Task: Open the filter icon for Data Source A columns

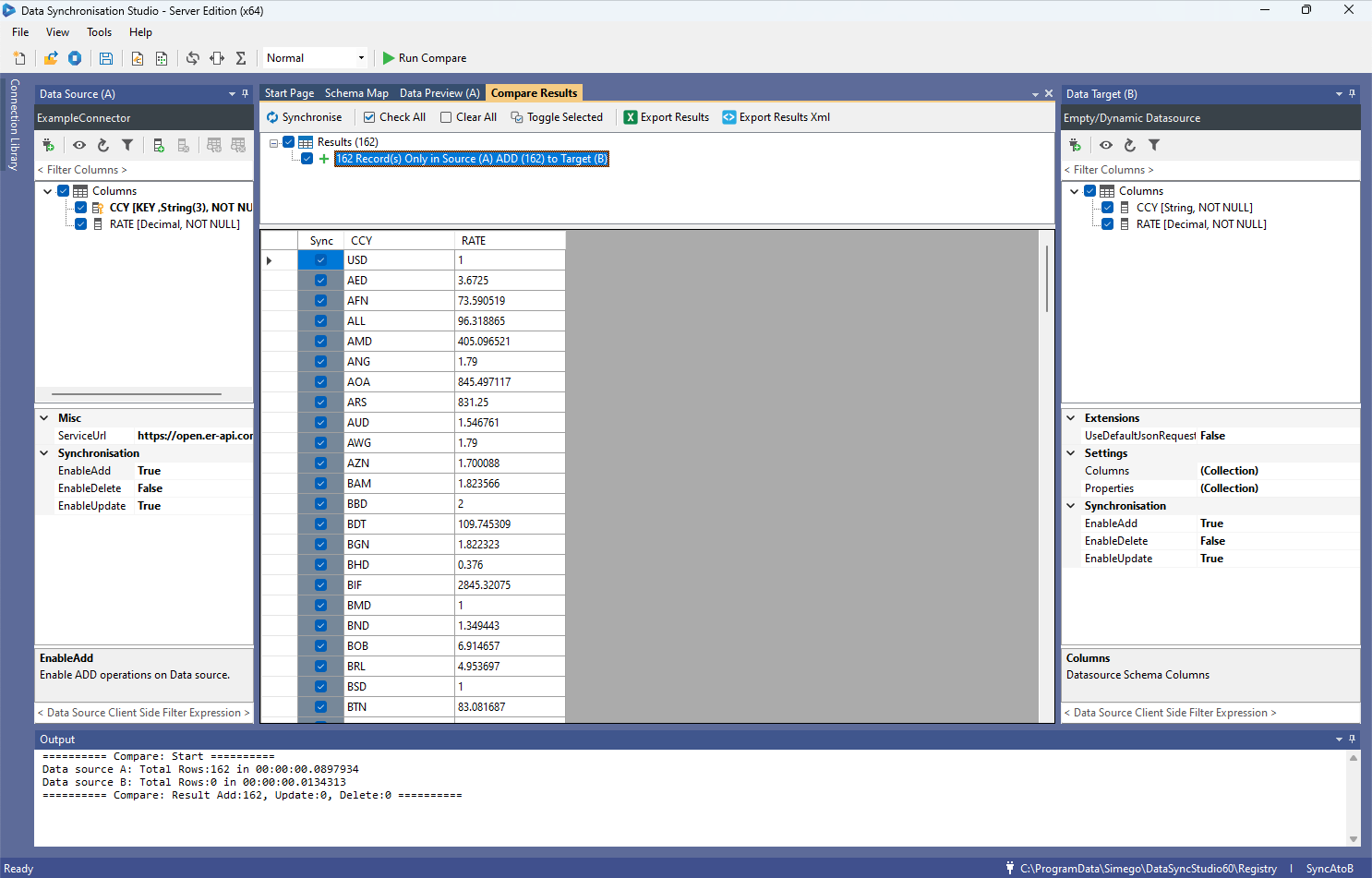Action: tap(127, 145)
